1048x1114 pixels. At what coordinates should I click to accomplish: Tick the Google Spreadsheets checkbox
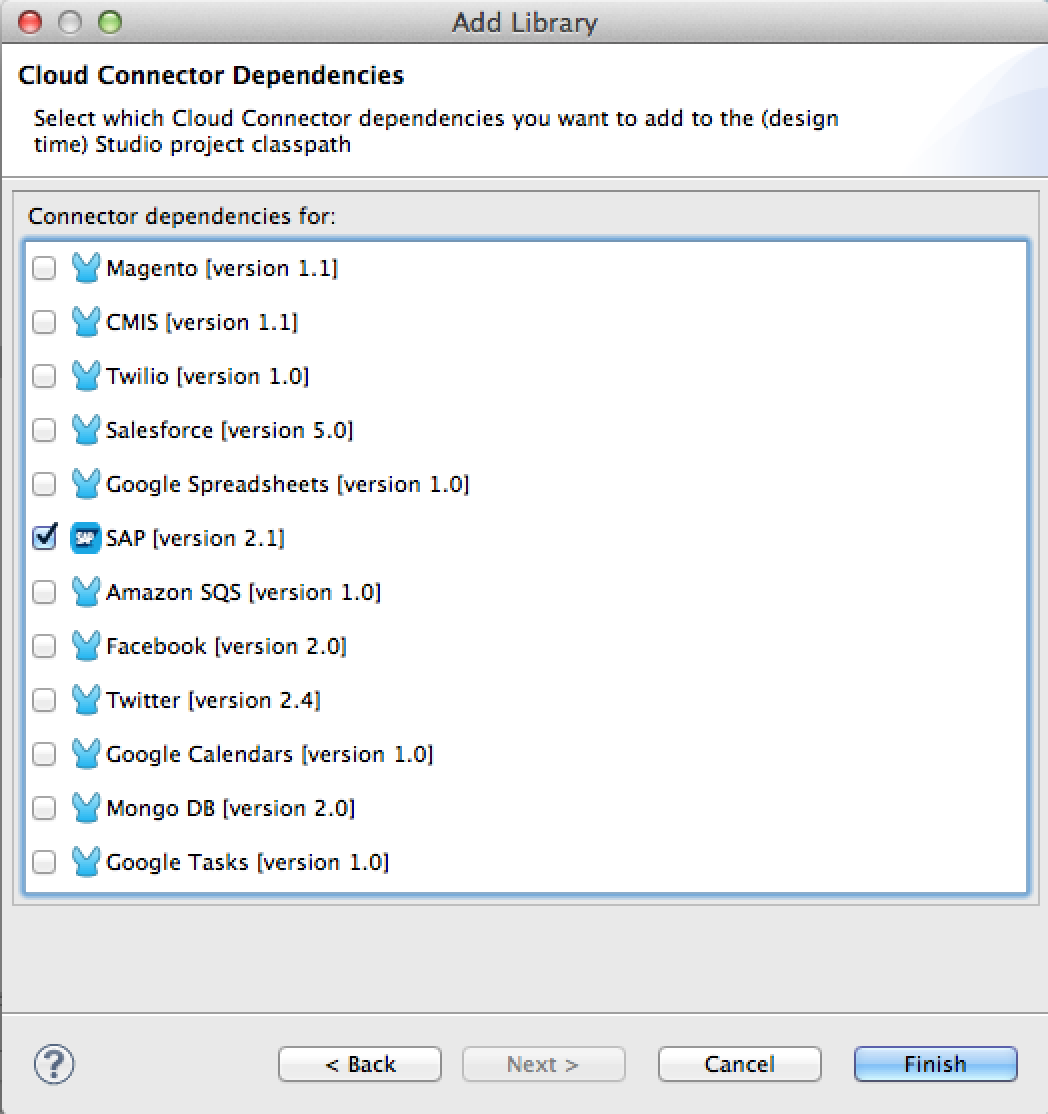[44, 484]
